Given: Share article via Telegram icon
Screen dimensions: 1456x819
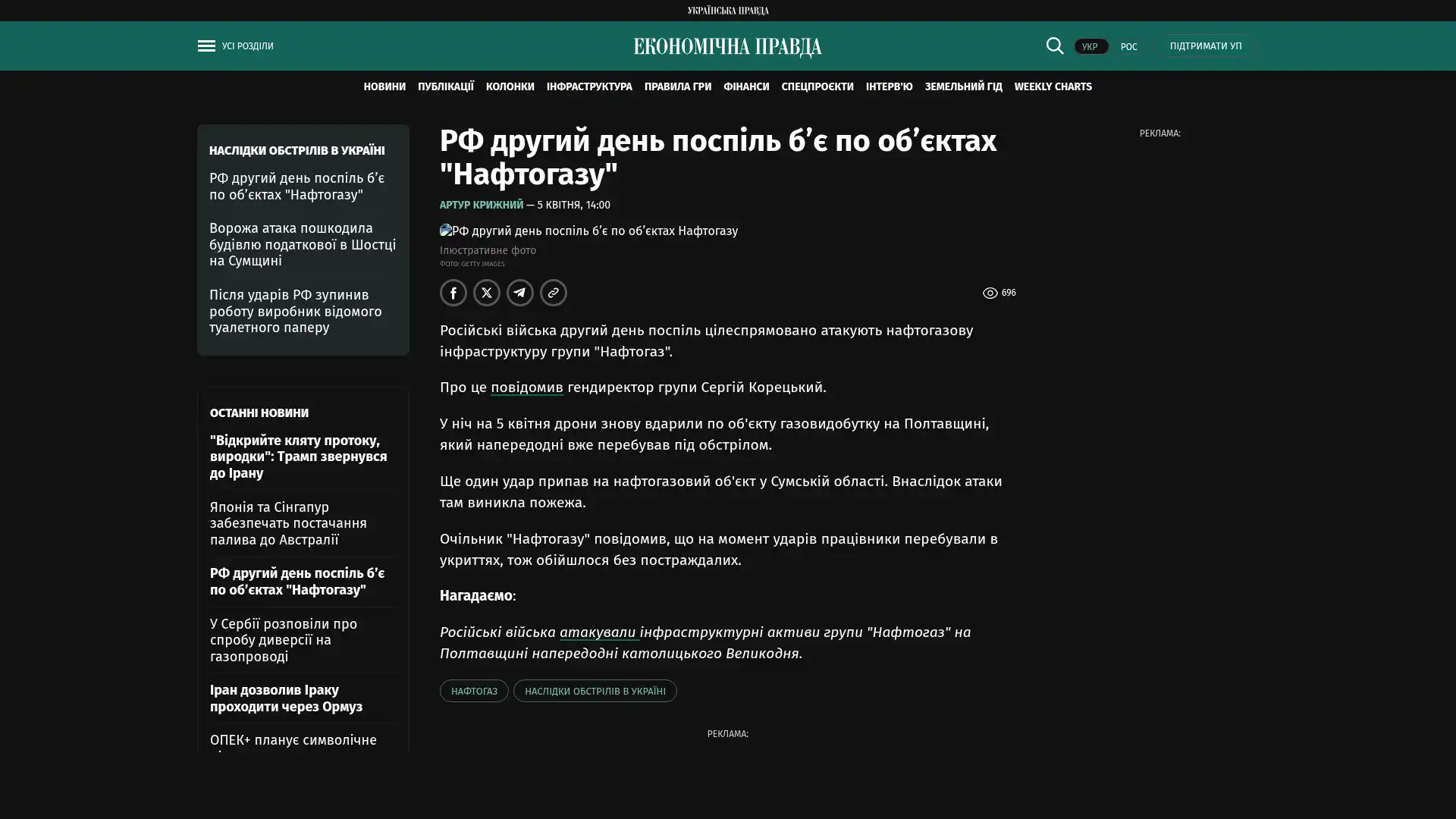Looking at the screenshot, I should pyautogui.click(x=520, y=293).
